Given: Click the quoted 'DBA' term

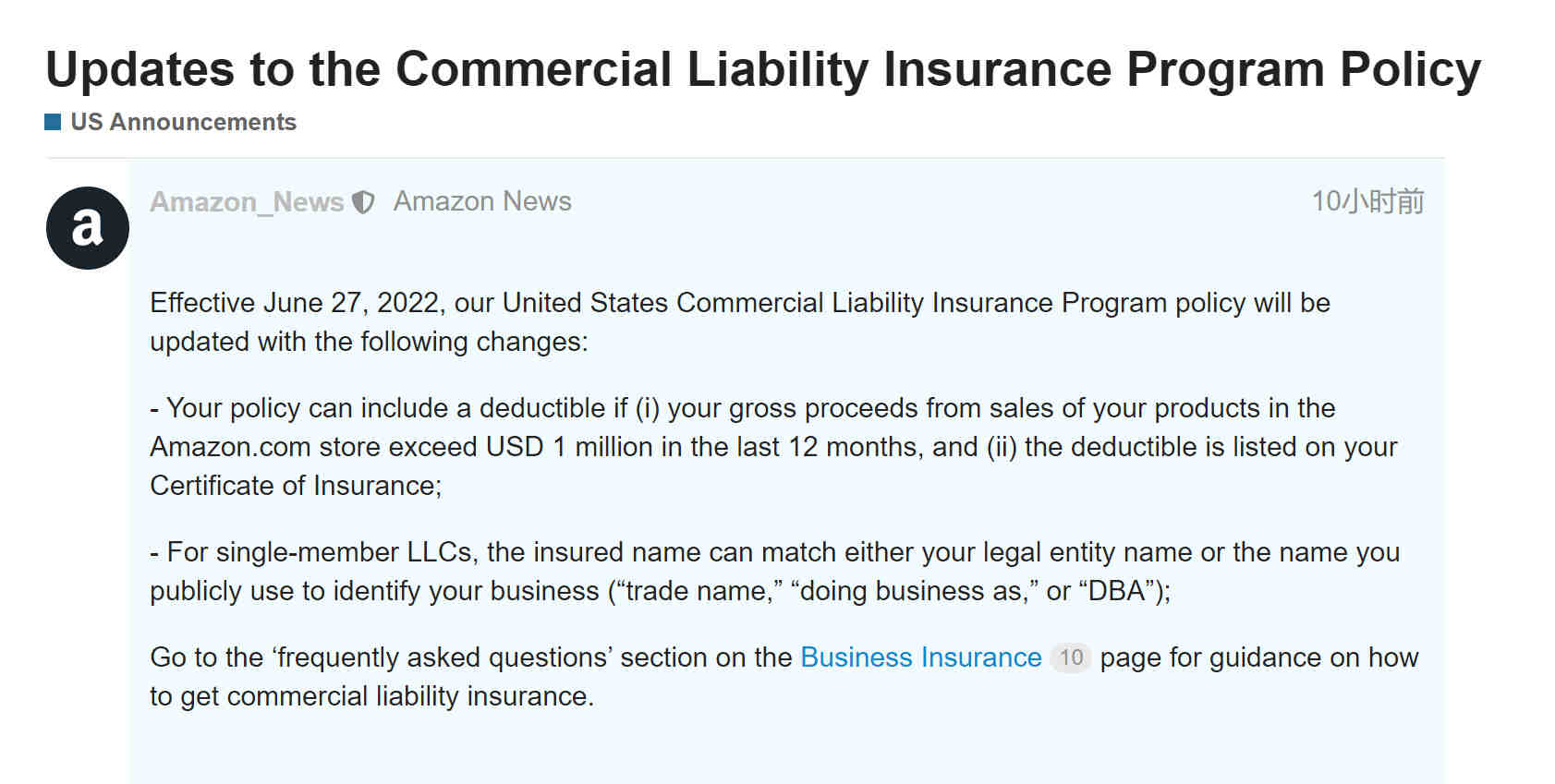Looking at the screenshot, I should [x=1117, y=591].
